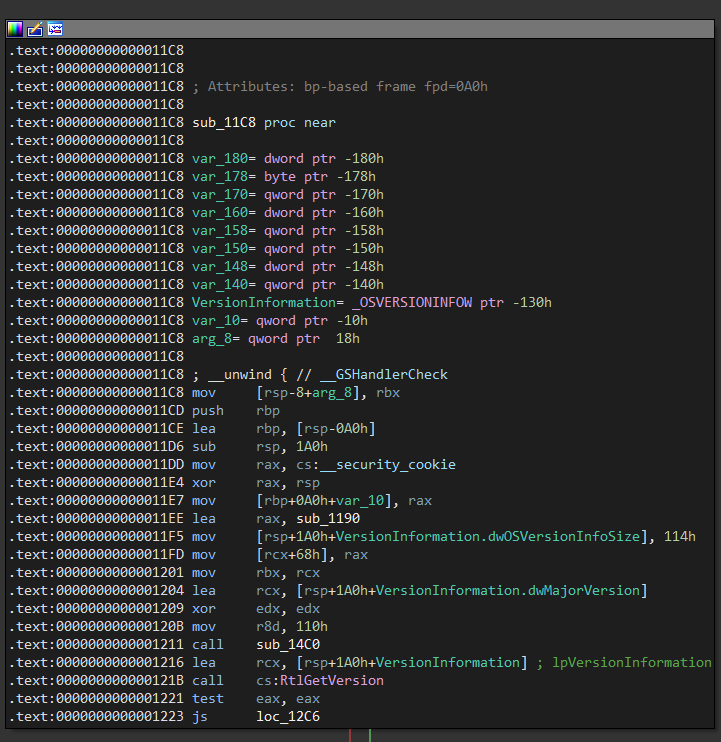Click the 'mov [rcx+68h], rax' instruction
The image size is (721, 742).
[280, 554]
